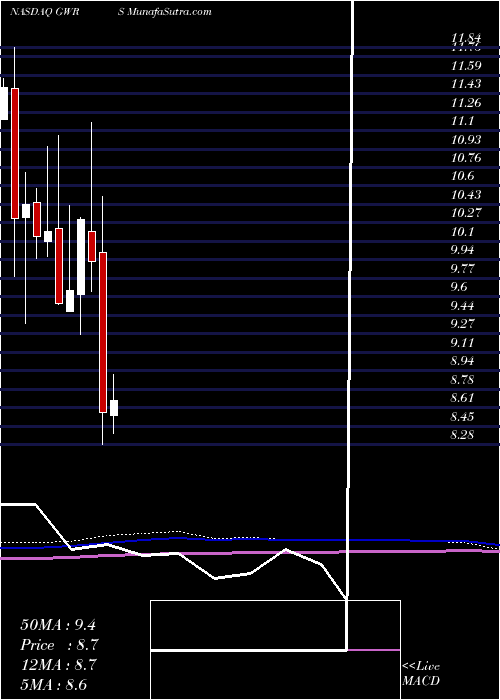Click the 50MA : 9.4 readout

coord(58,625)
